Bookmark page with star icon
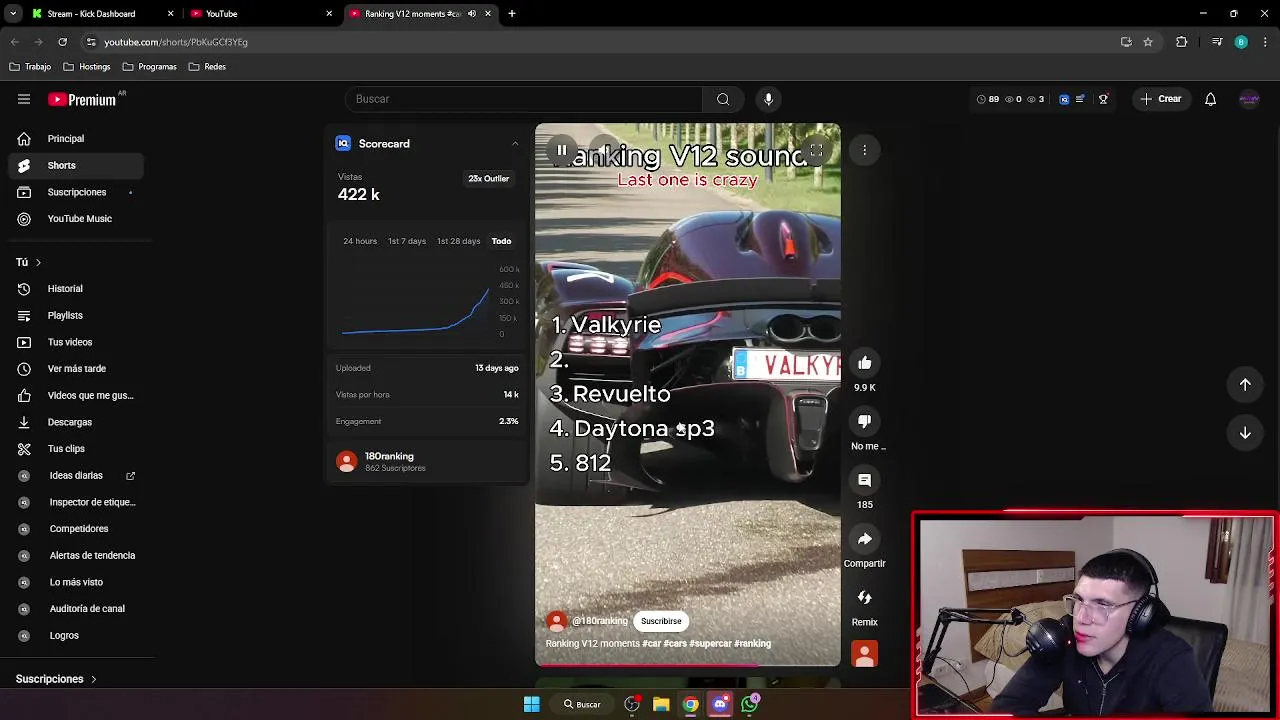Image resolution: width=1280 pixels, height=720 pixels. (x=1148, y=42)
